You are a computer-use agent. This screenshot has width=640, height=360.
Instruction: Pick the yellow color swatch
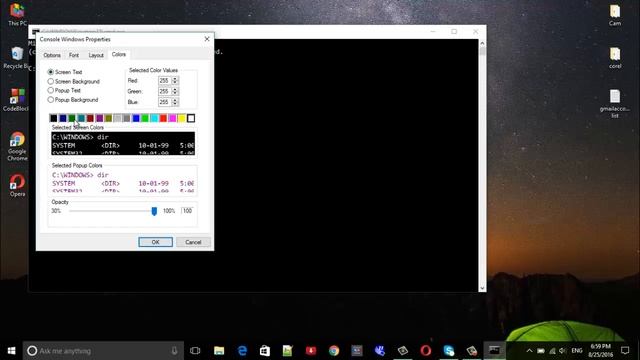click(182, 118)
